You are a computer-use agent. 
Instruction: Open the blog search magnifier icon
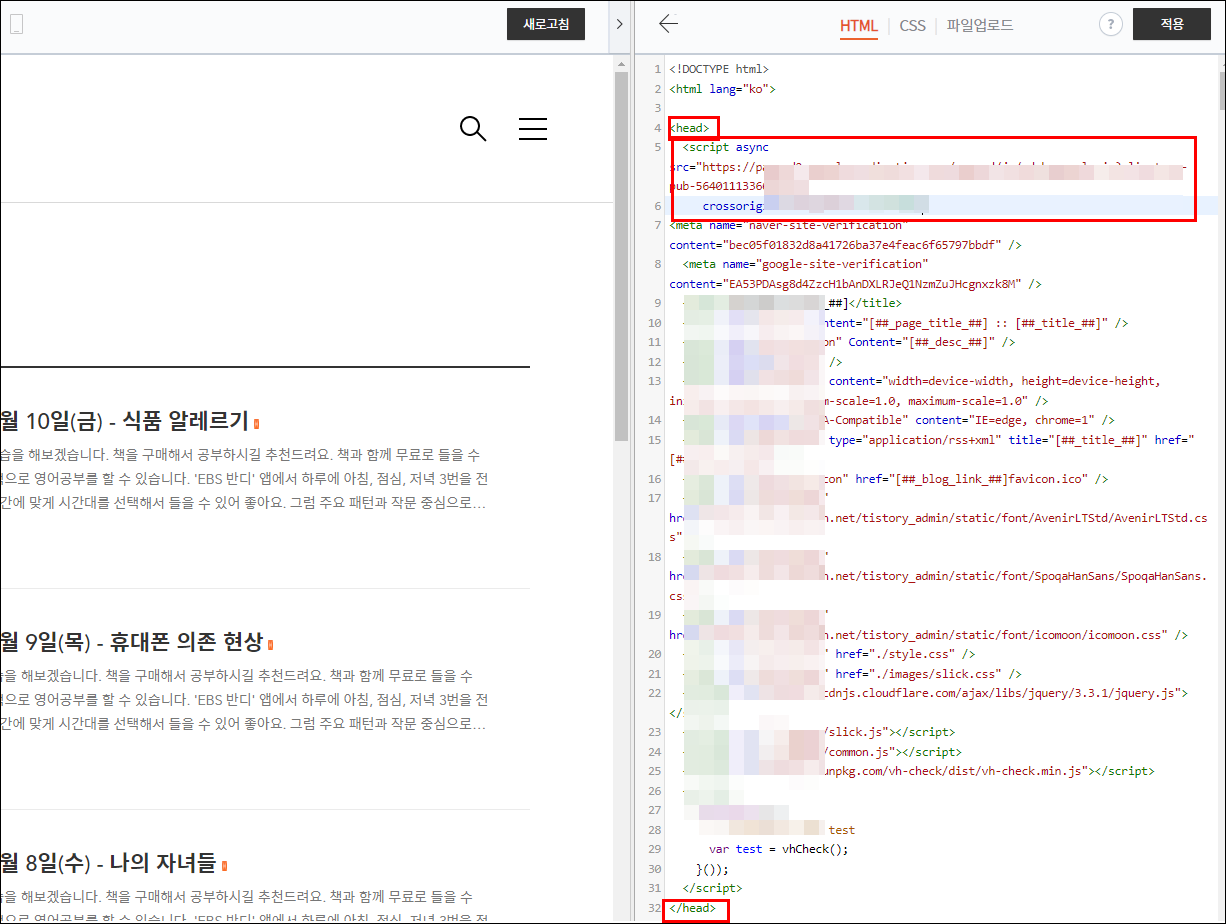click(473, 128)
